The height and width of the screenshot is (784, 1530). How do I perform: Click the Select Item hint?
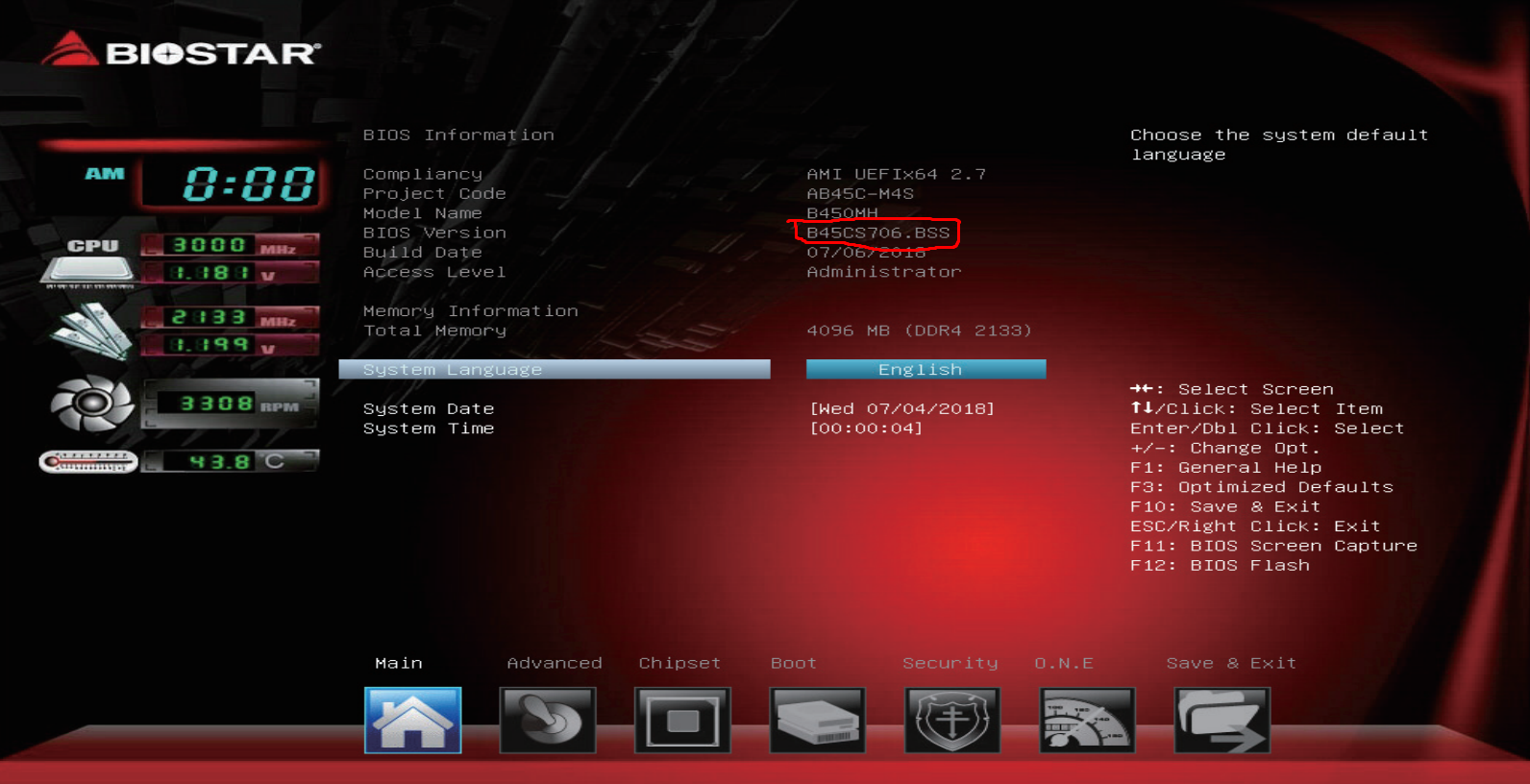1256,408
